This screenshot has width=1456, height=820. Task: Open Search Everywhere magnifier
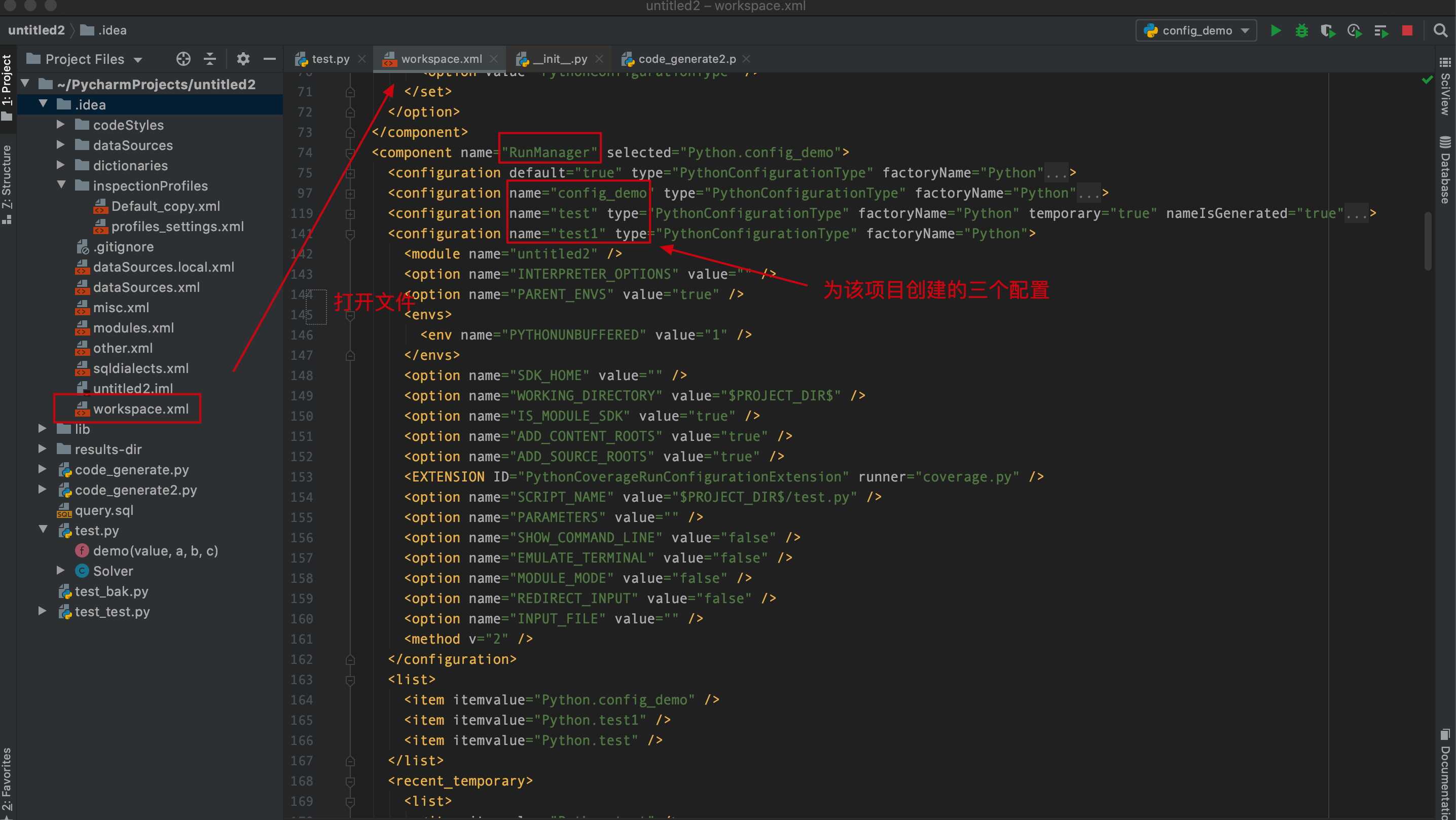(1440, 30)
